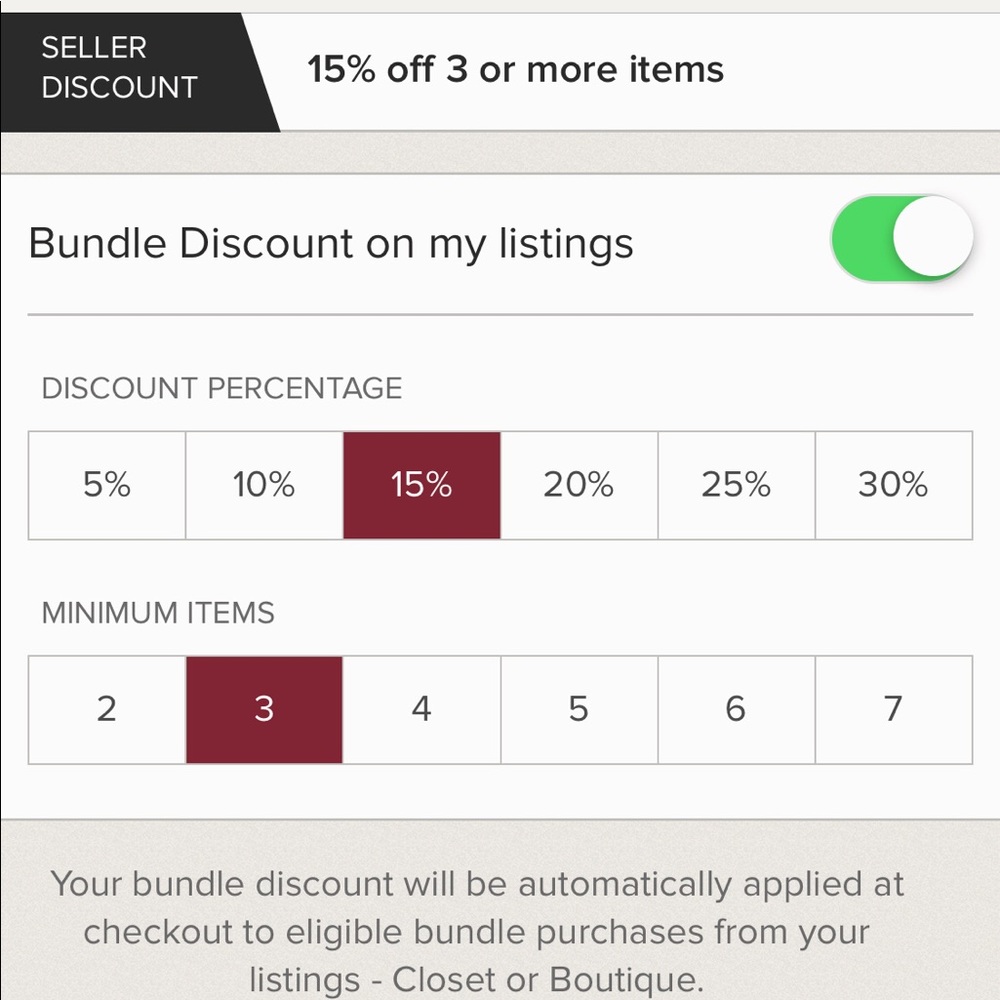Choose 7 as the minimum items
This screenshot has width=1000, height=1000.
[x=893, y=710]
